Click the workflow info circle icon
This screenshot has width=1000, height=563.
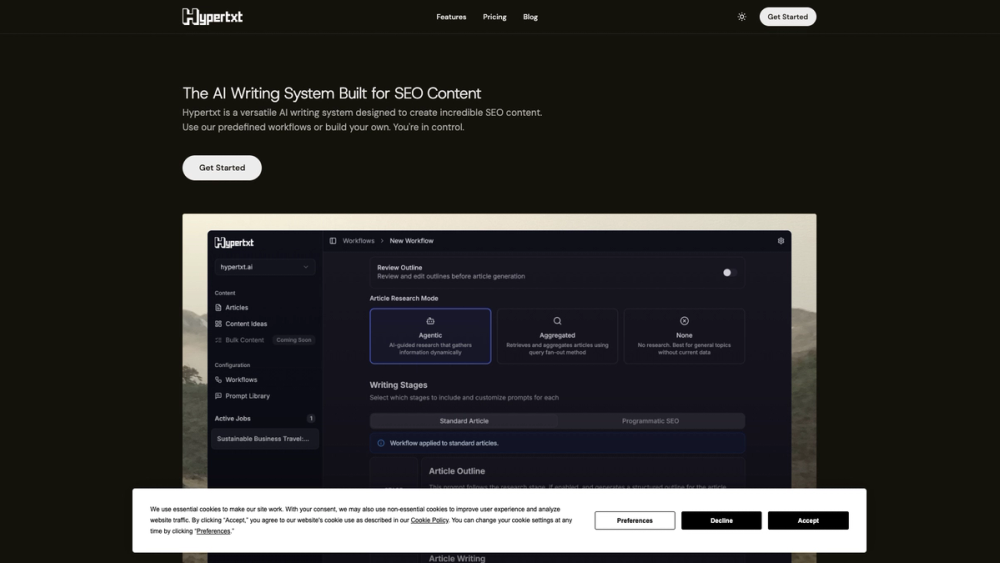[x=381, y=443]
